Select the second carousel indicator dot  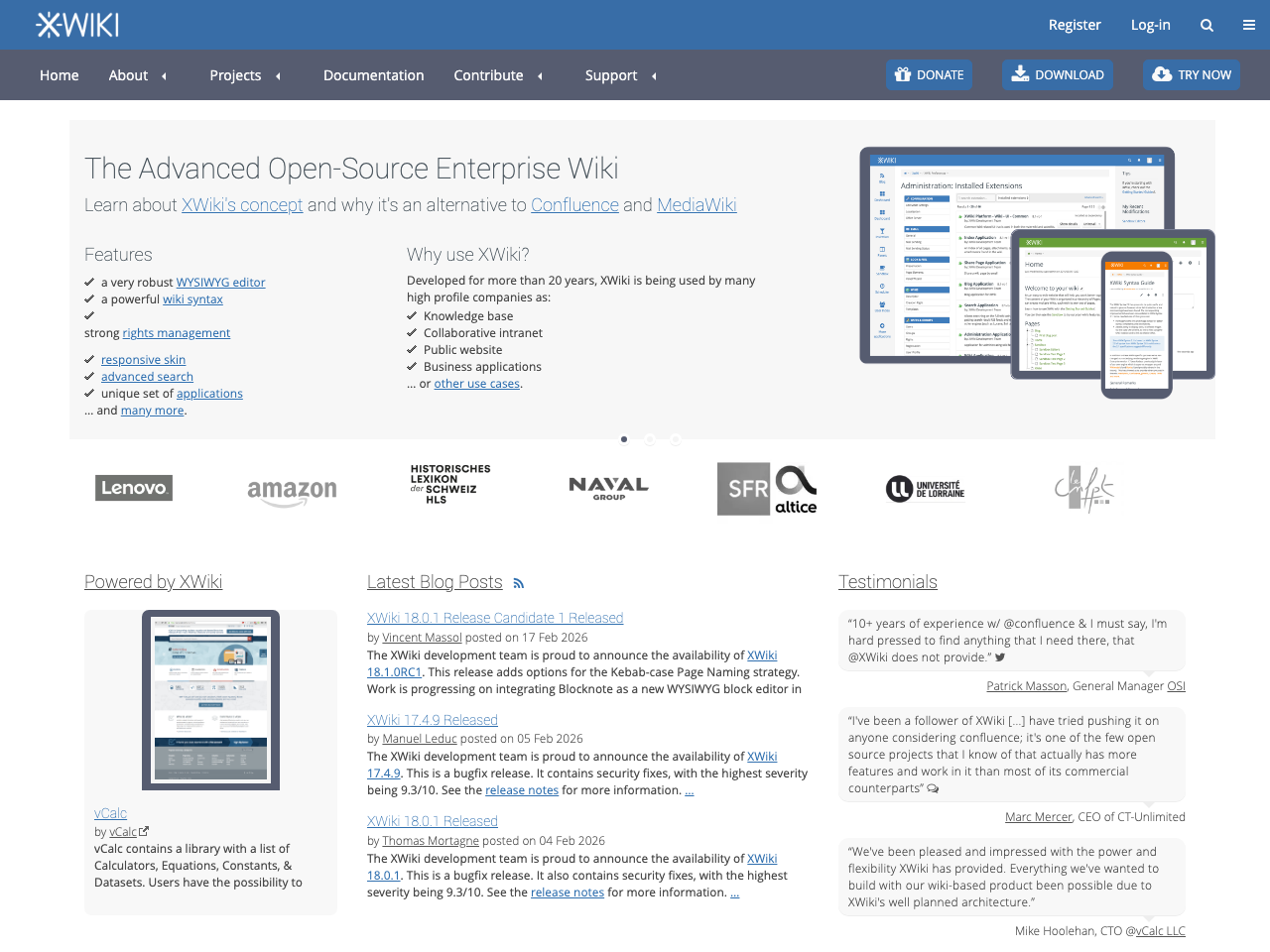coord(650,438)
